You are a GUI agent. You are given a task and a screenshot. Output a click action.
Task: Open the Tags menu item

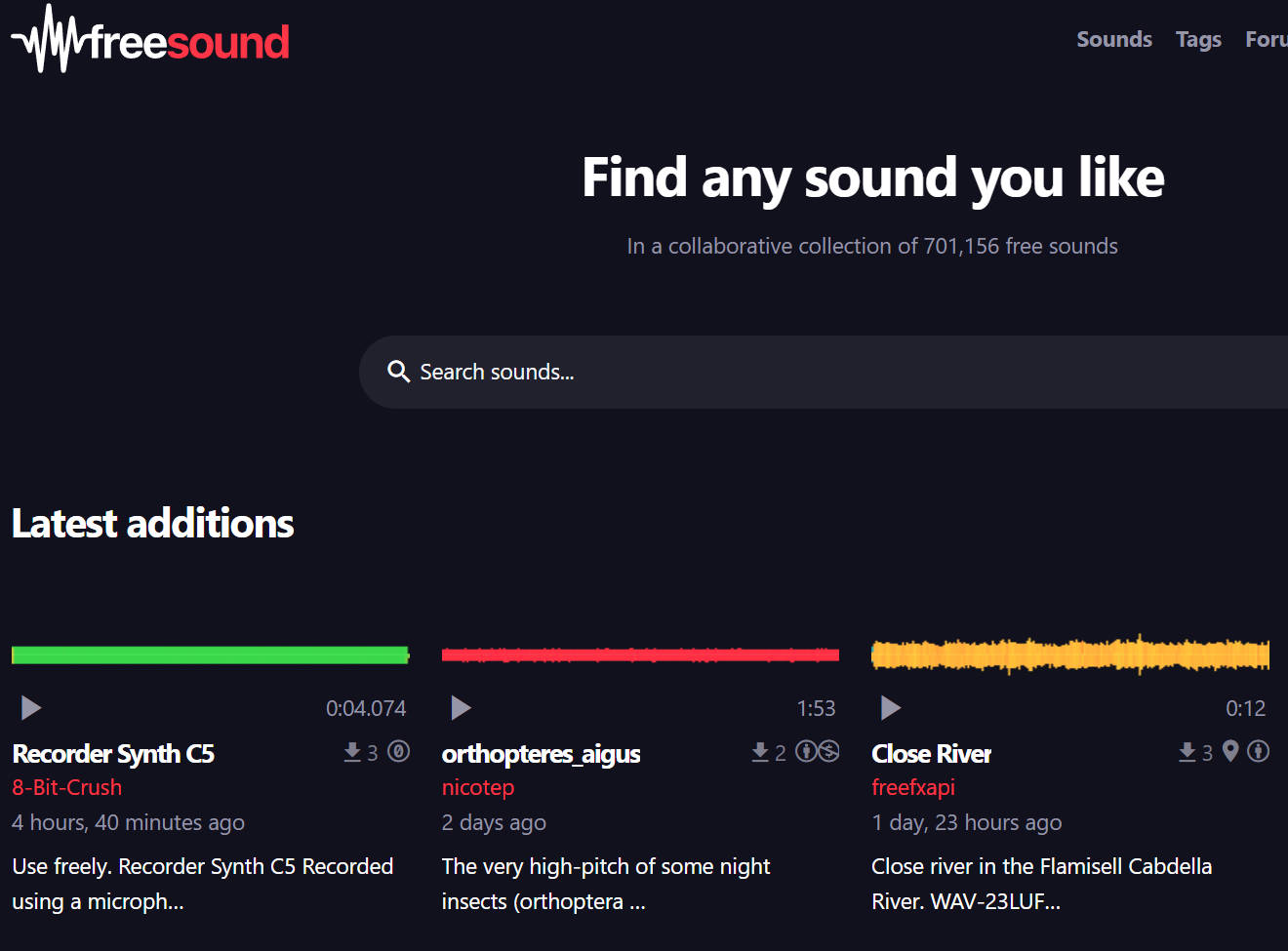(x=1198, y=39)
